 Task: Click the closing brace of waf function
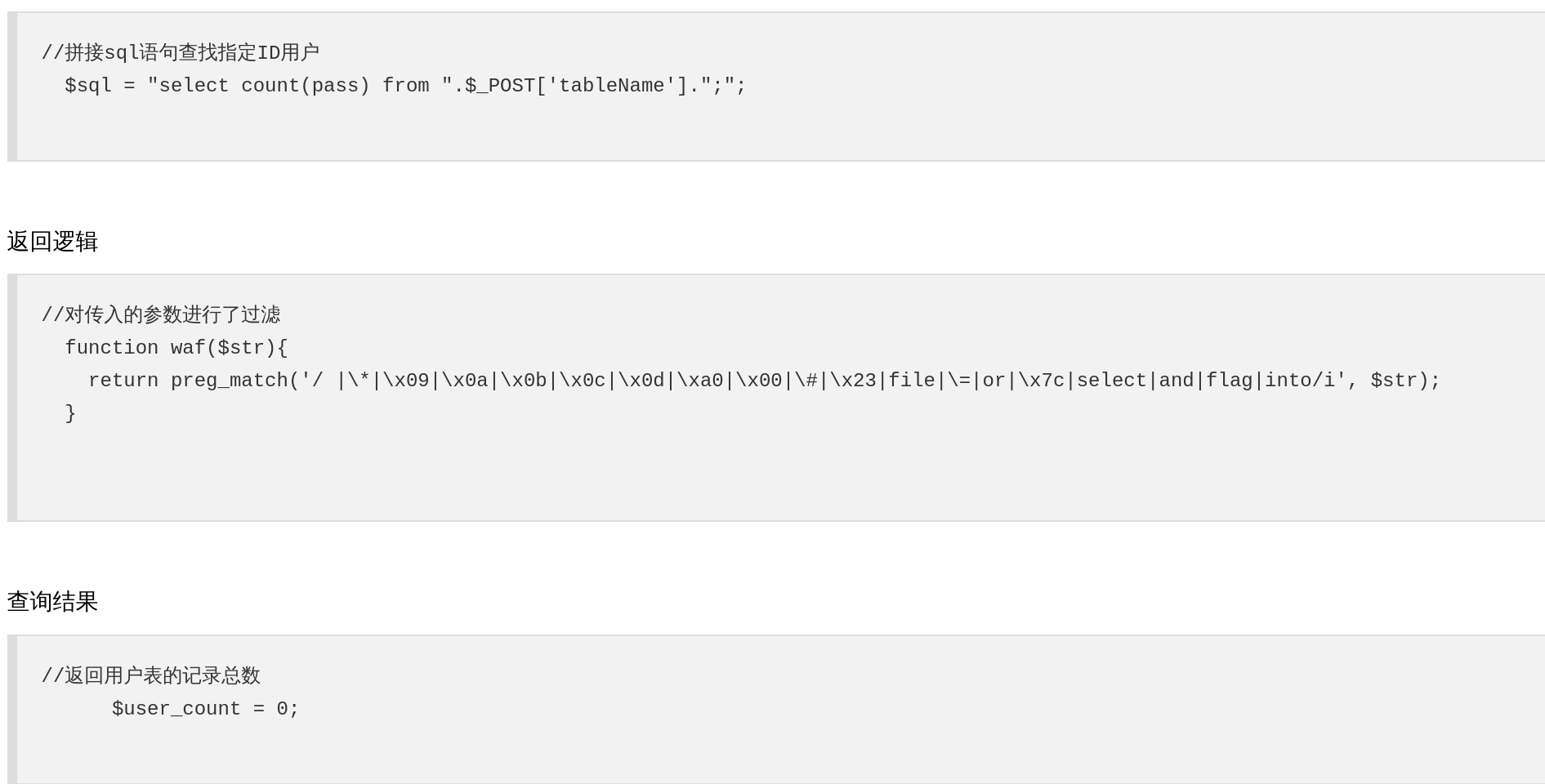[x=70, y=413]
